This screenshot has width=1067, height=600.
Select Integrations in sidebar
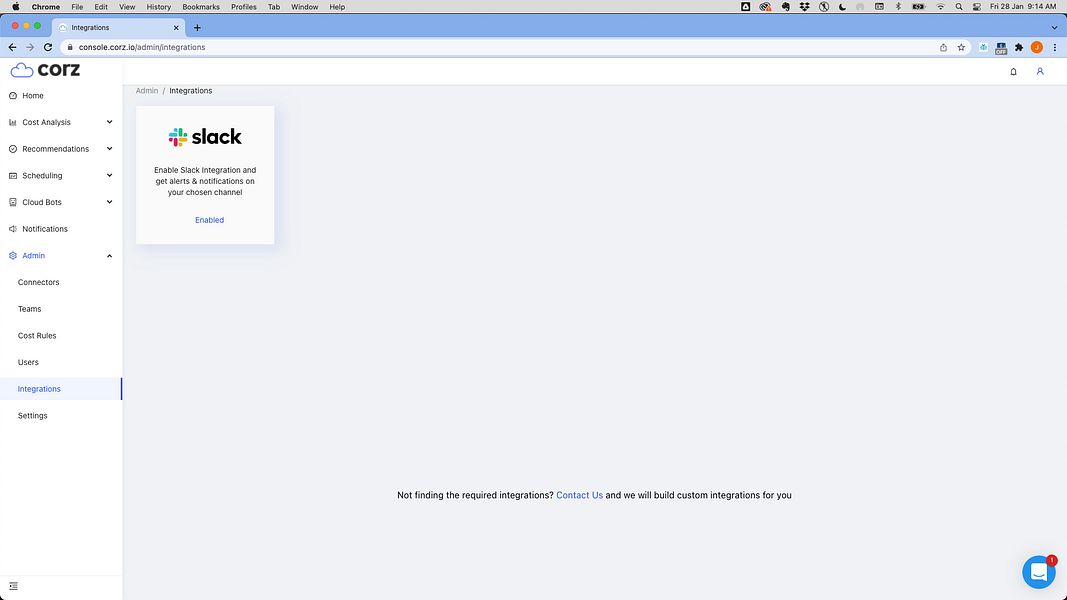(x=61, y=389)
